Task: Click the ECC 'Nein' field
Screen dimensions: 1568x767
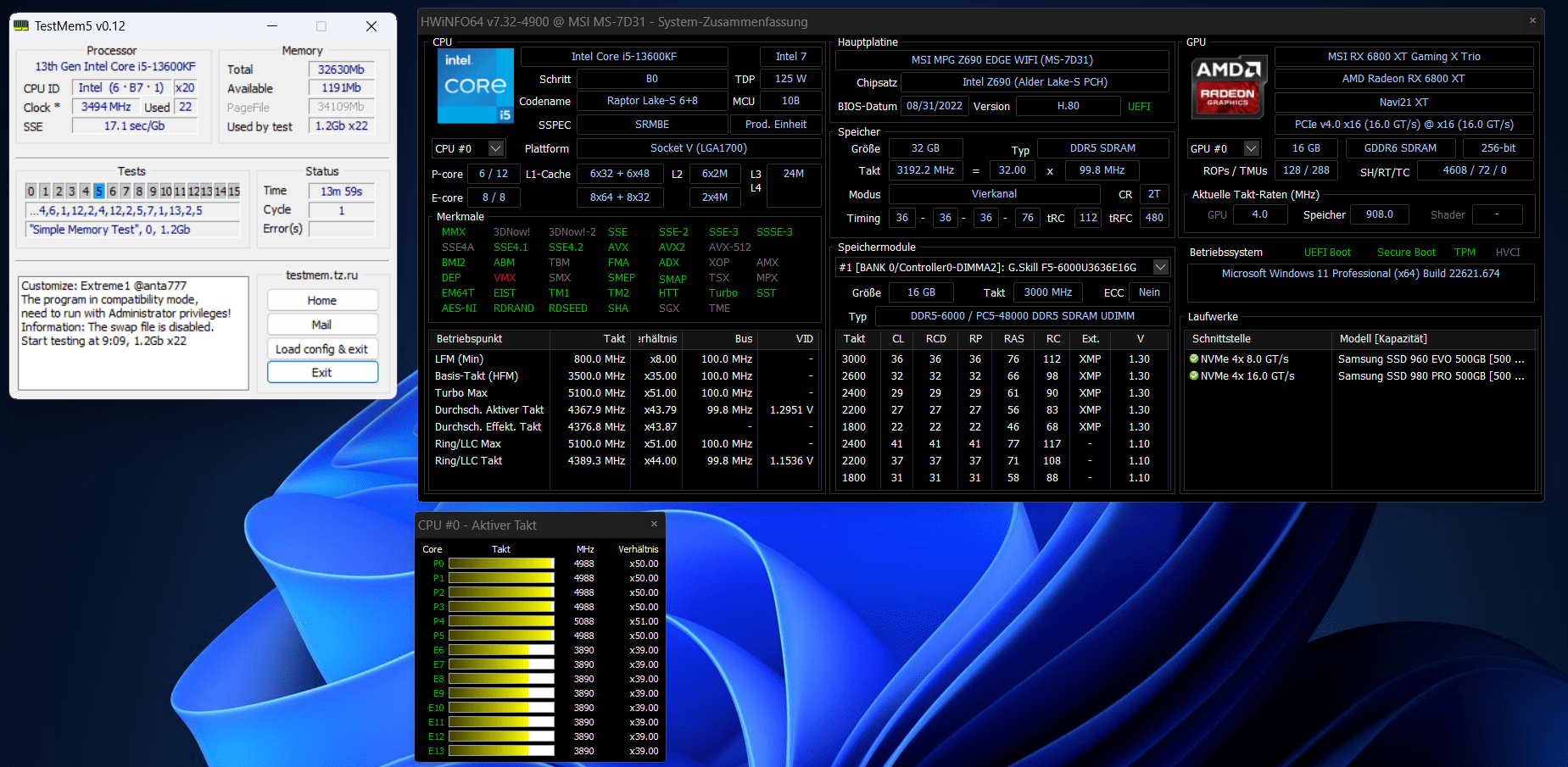Action: (1149, 292)
